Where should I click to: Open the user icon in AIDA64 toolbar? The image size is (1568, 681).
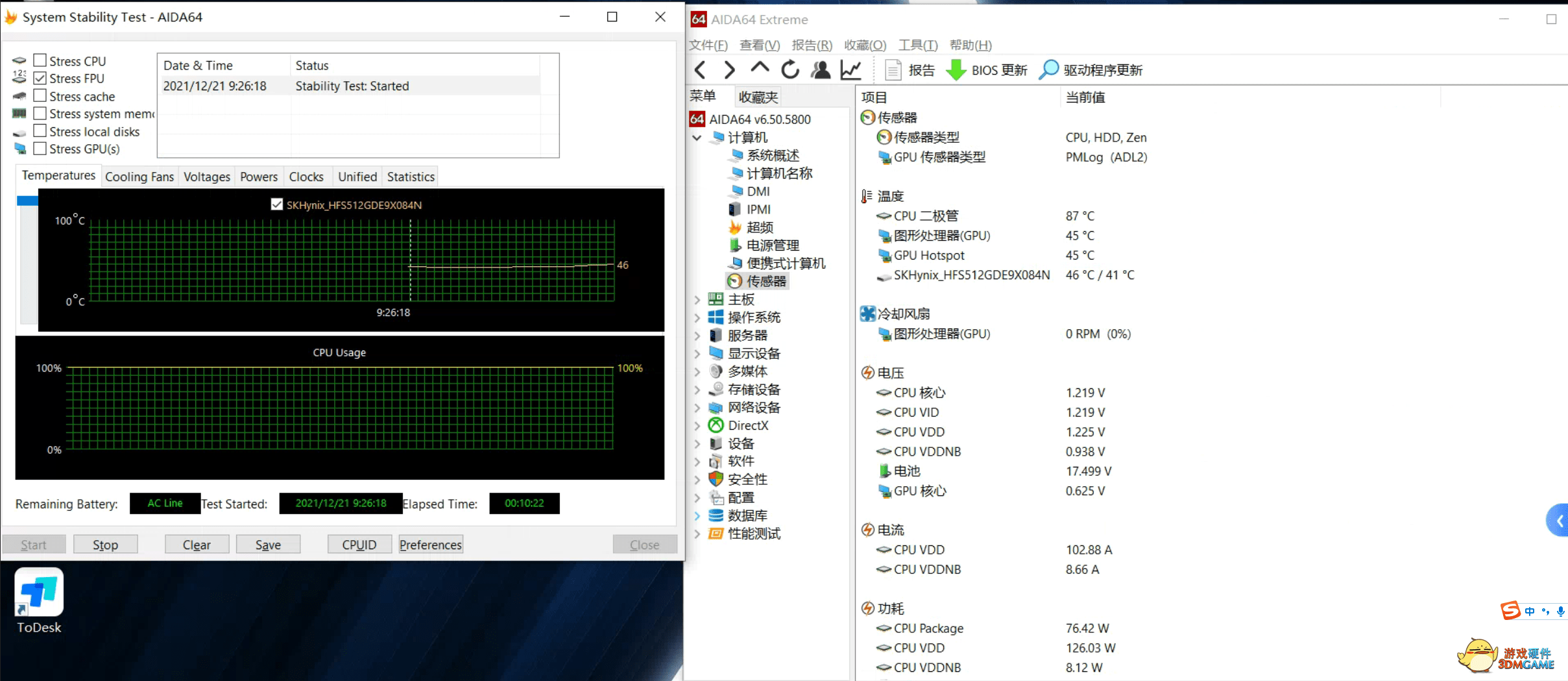(821, 69)
